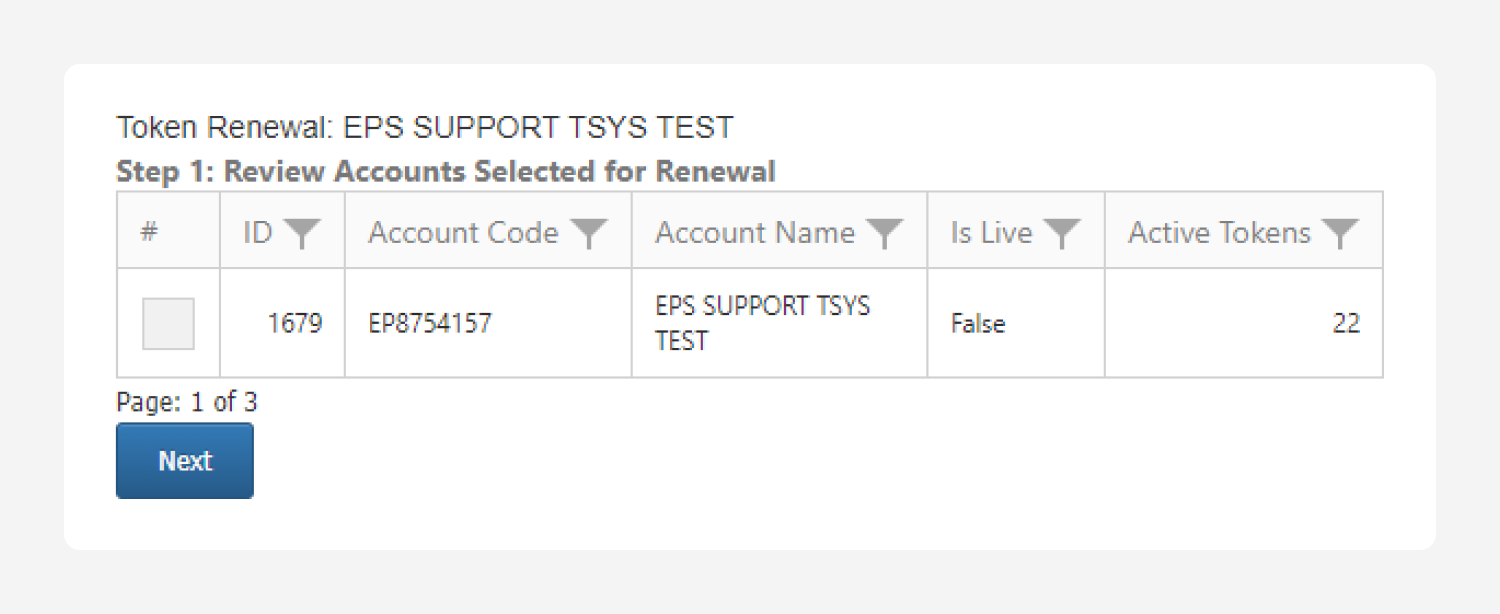Select account code EP8754157 cell
The height and width of the screenshot is (614, 1500).
[x=430, y=324]
